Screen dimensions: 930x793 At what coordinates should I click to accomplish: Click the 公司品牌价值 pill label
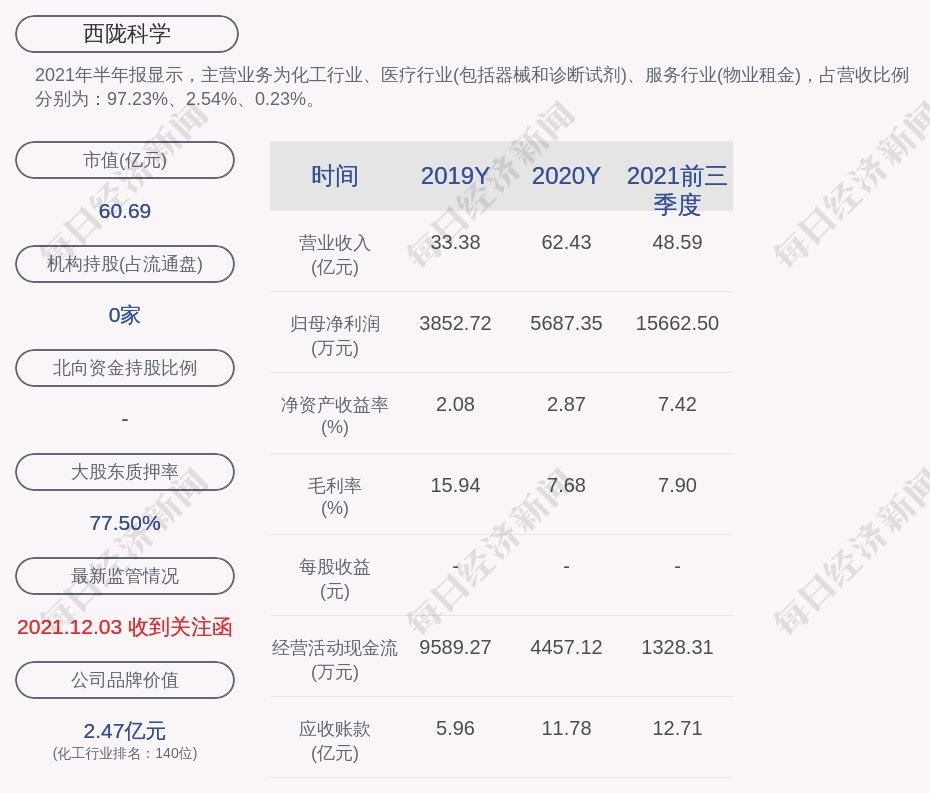pyautogui.click(x=125, y=680)
